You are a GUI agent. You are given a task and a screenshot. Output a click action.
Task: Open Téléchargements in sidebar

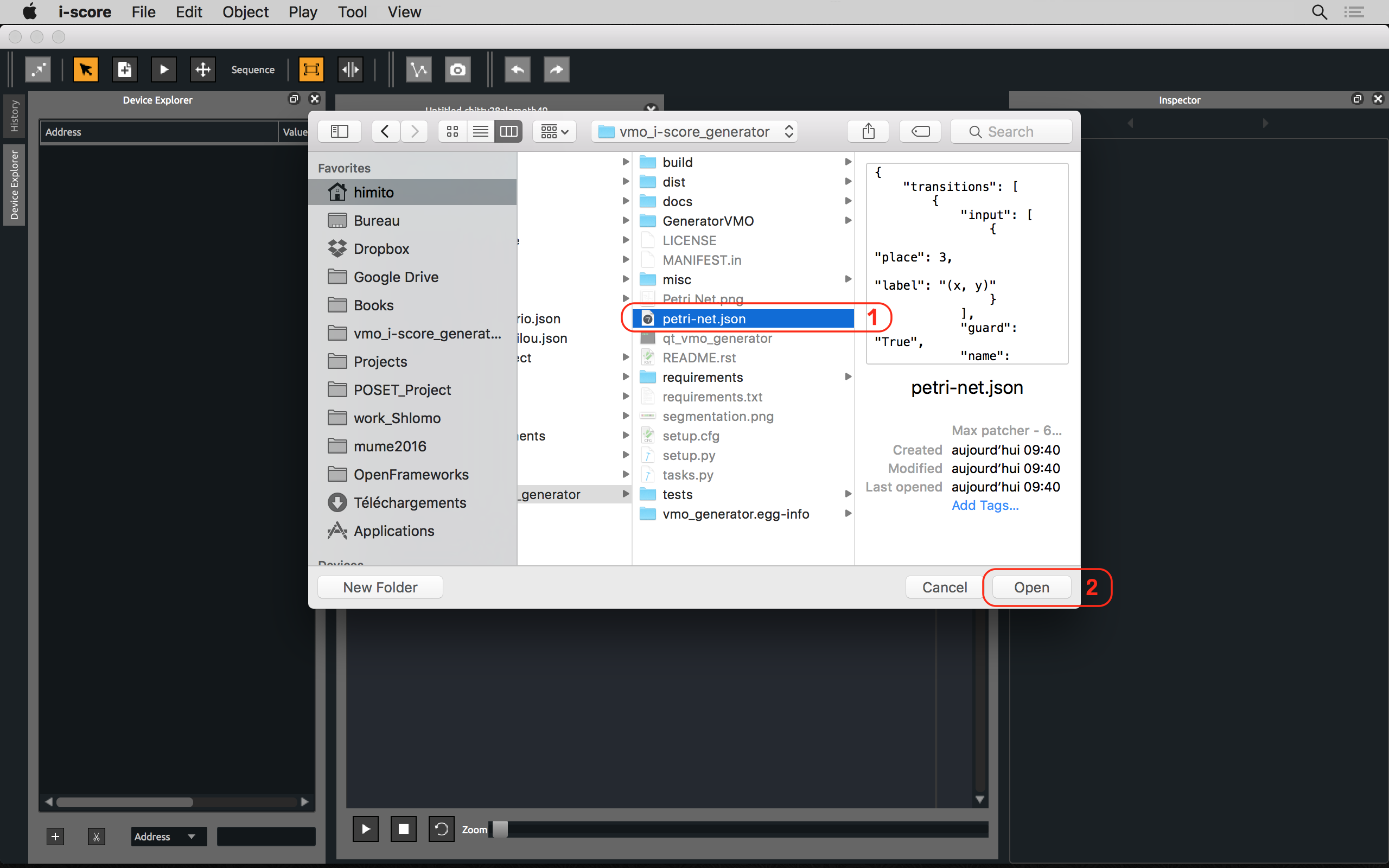pos(412,502)
